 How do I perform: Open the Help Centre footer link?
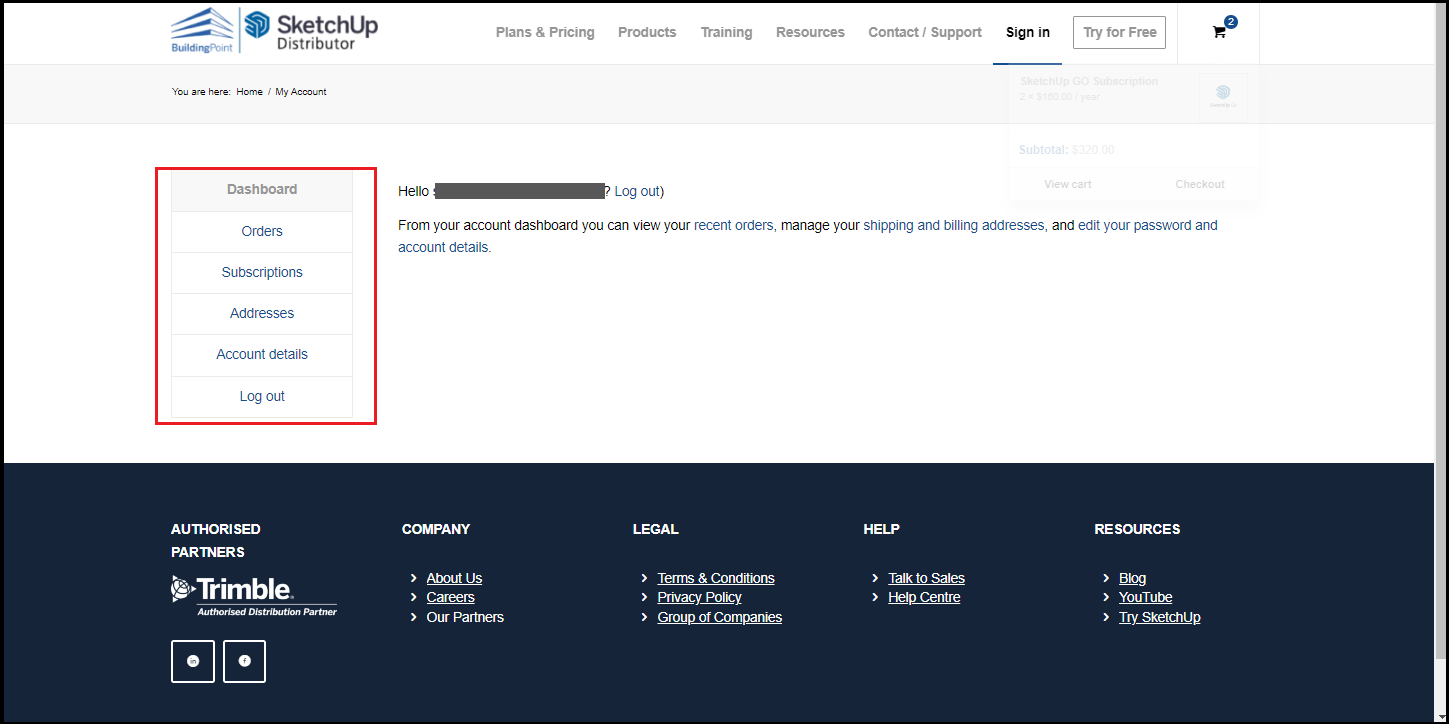[923, 597]
